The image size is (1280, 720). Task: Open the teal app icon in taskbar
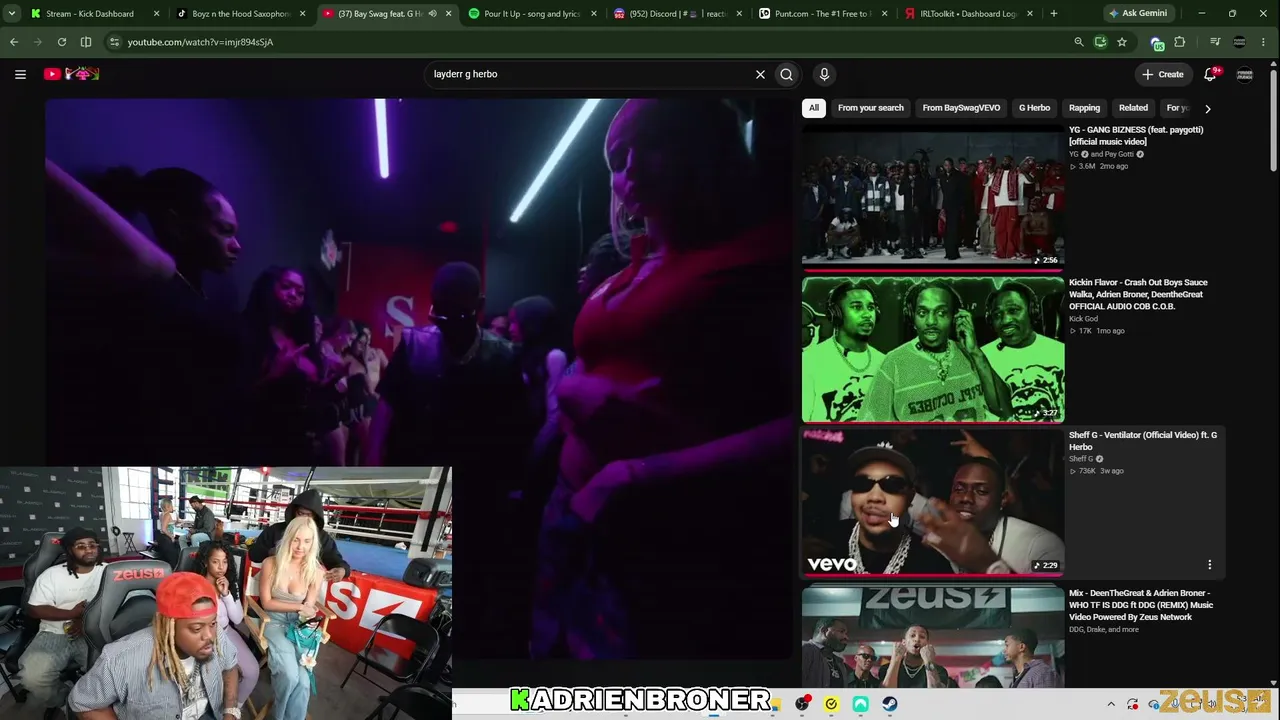860,704
